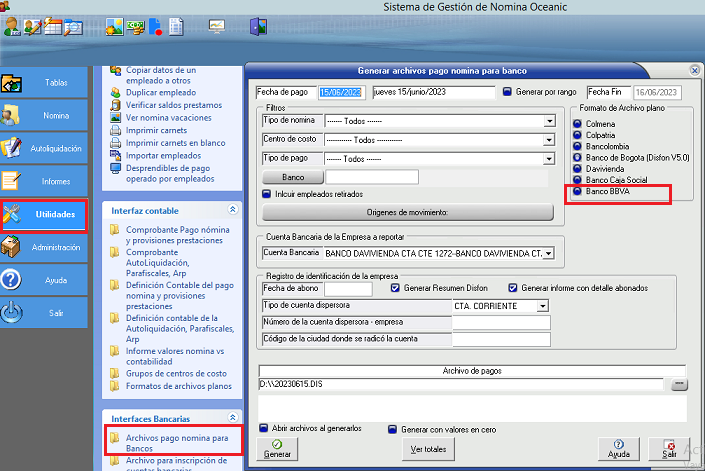Click the calendar with lightning bolt toolbar icon
This screenshot has width=705, height=471.
point(52,27)
